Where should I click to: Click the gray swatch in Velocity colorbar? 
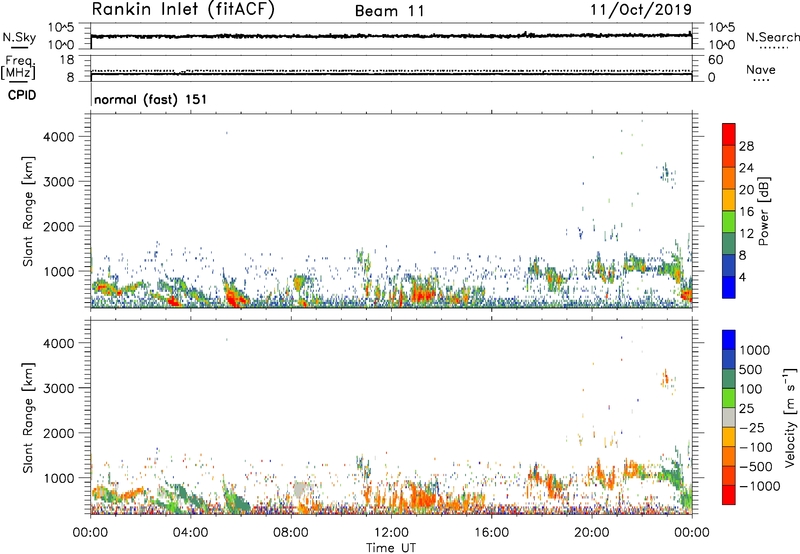pyautogui.click(x=729, y=417)
